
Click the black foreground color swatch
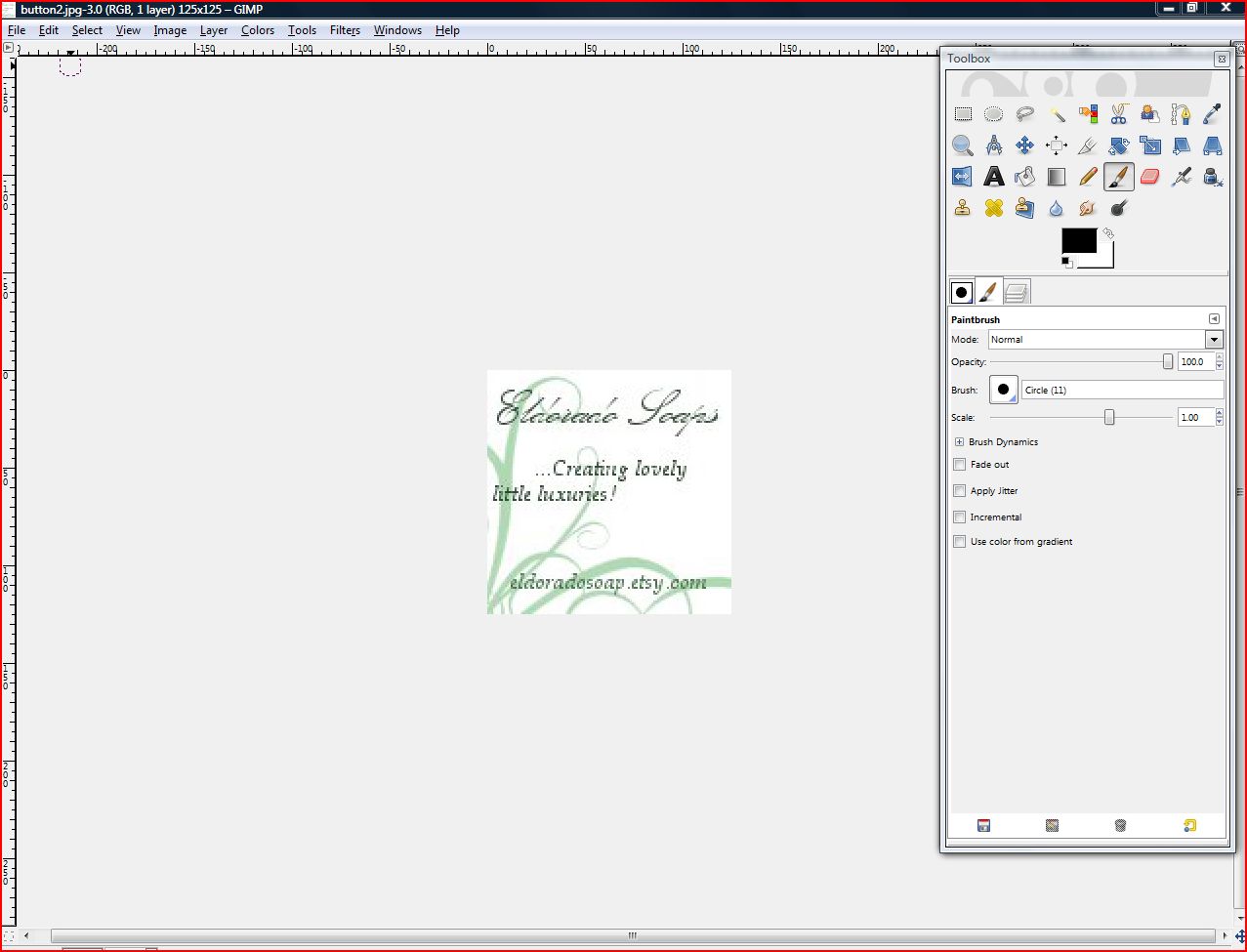pyautogui.click(x=1078, y=240)
